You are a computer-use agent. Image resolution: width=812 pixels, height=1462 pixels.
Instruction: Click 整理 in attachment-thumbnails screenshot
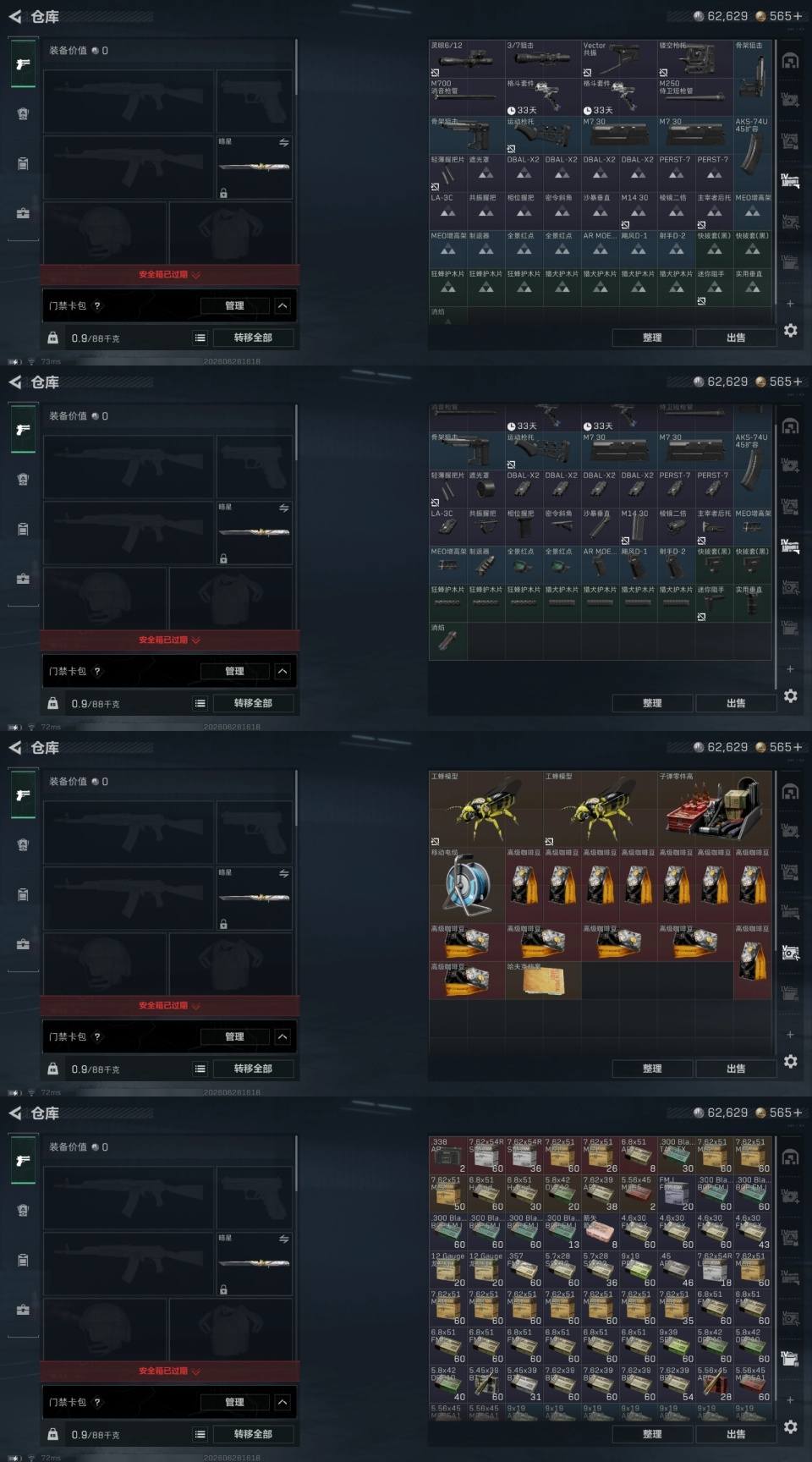click(652, 703)
